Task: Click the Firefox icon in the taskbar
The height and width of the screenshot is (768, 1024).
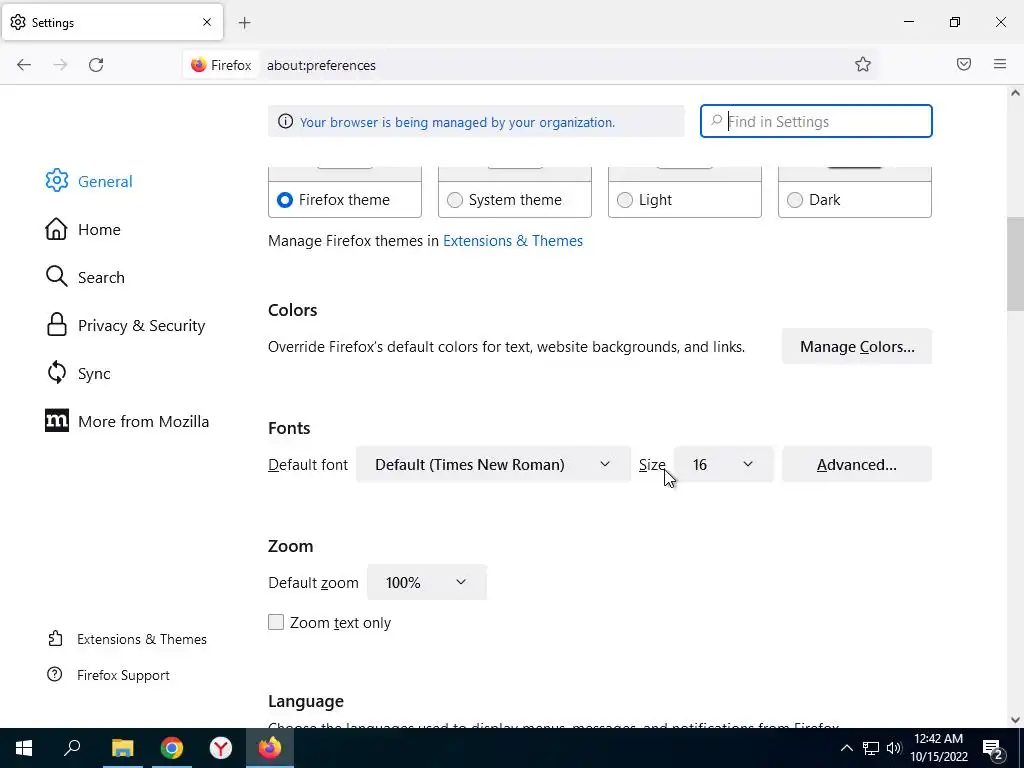Action: click(x=270, y=748)
